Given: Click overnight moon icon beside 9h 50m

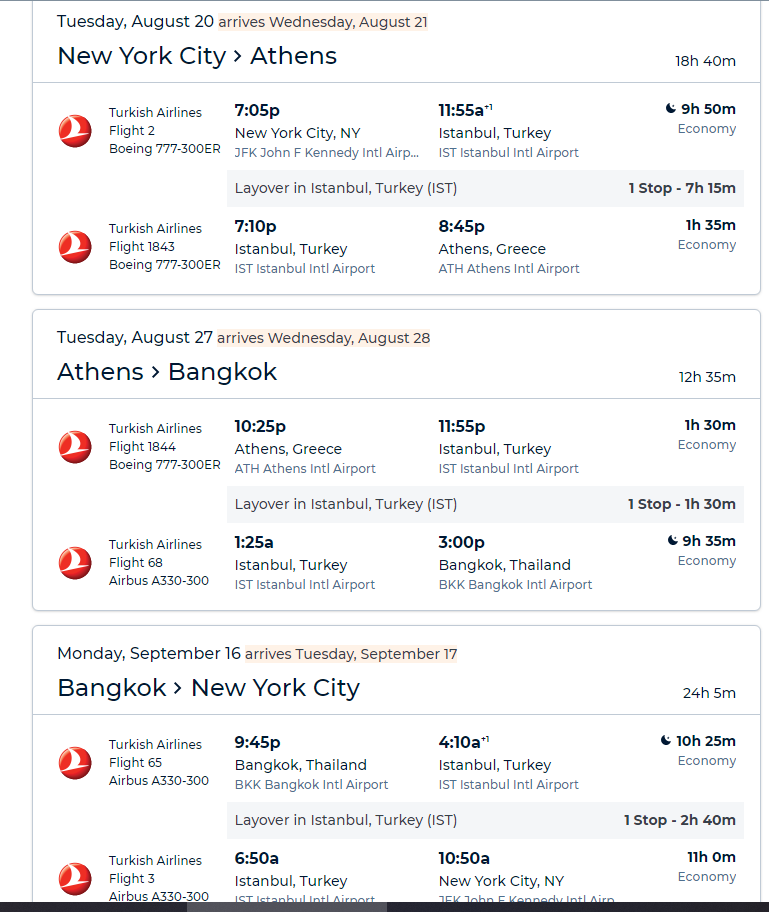Looking at the screenshot, I should click(x=671, y=108).
